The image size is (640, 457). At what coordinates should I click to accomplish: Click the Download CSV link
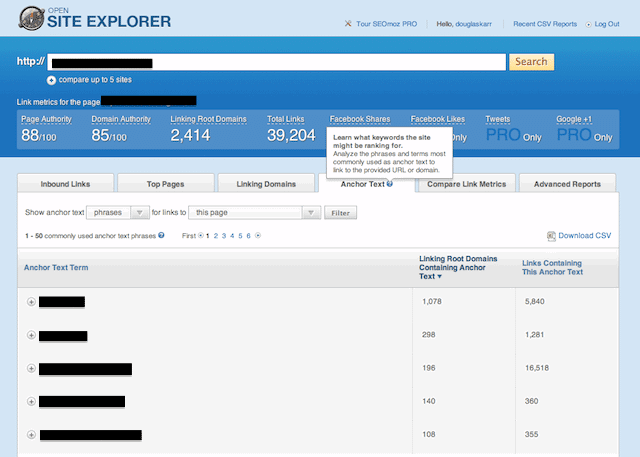(584, 235)
